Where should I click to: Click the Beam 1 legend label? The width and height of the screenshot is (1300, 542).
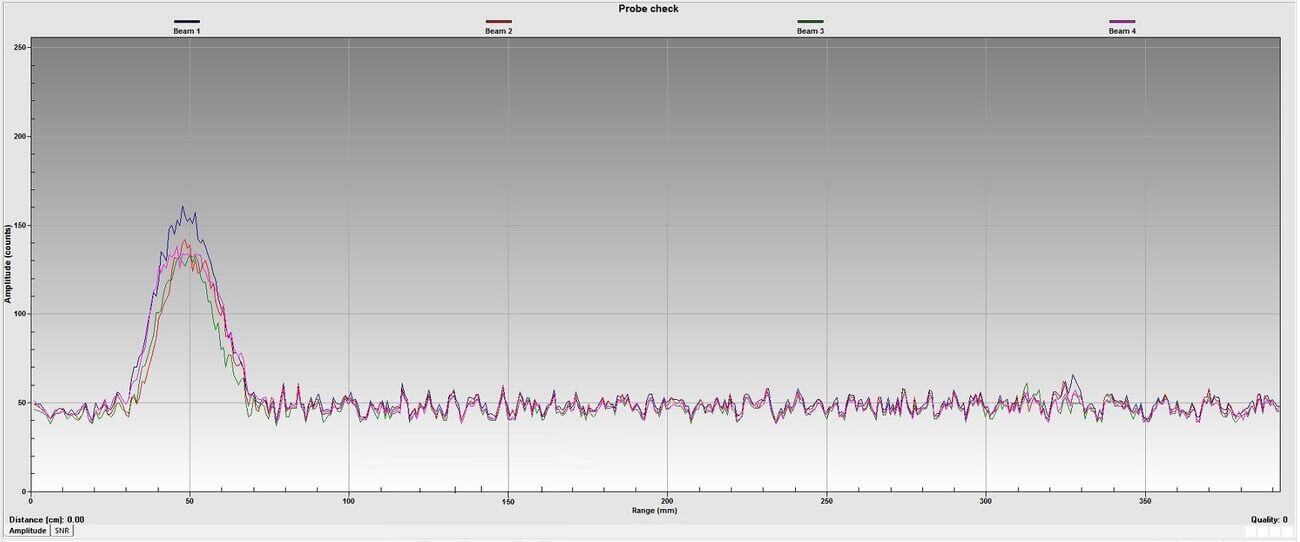(x=187, y=31)
